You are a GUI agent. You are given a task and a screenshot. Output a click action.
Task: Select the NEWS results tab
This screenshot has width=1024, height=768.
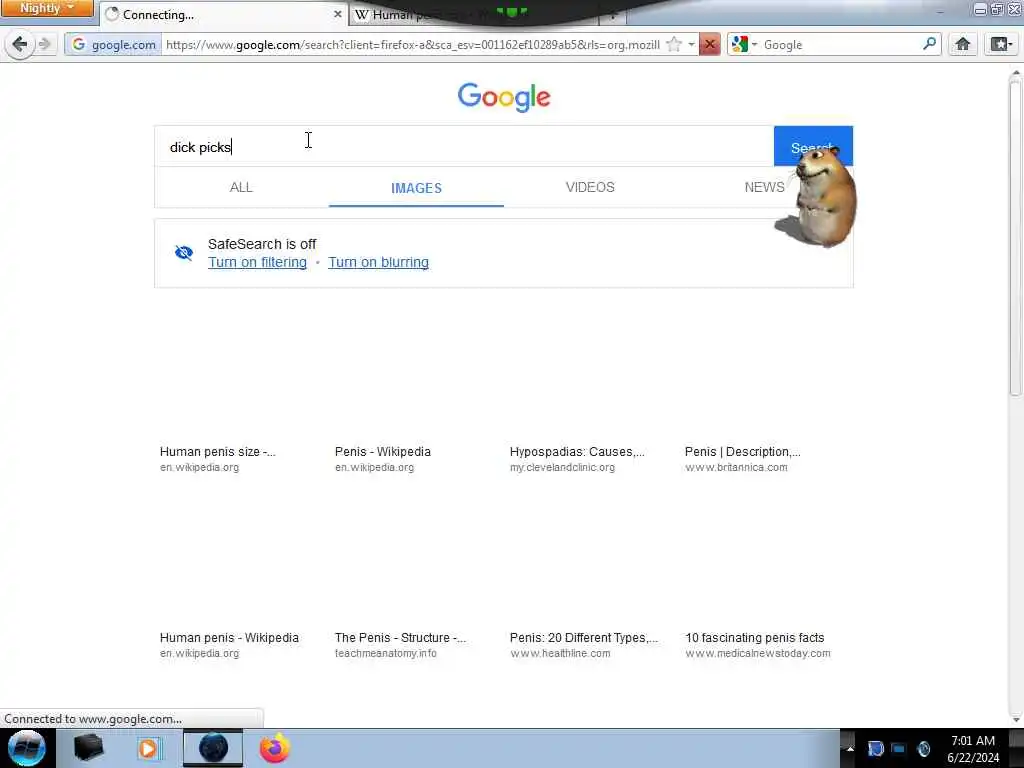764,187
